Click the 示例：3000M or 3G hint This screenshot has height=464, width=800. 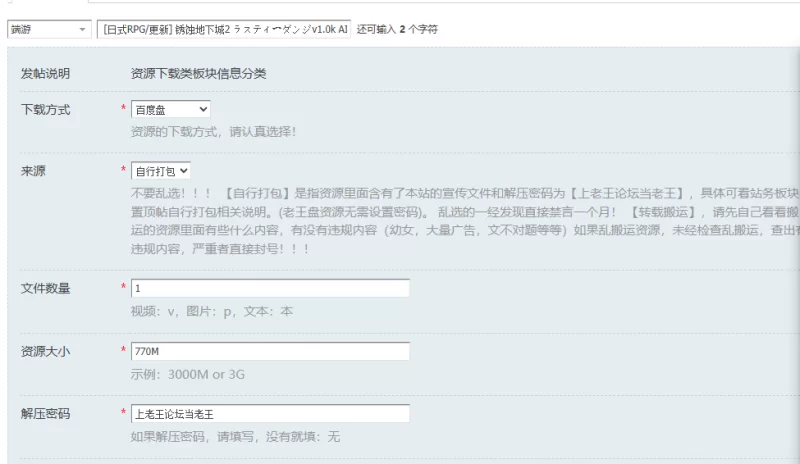(187, 375)
